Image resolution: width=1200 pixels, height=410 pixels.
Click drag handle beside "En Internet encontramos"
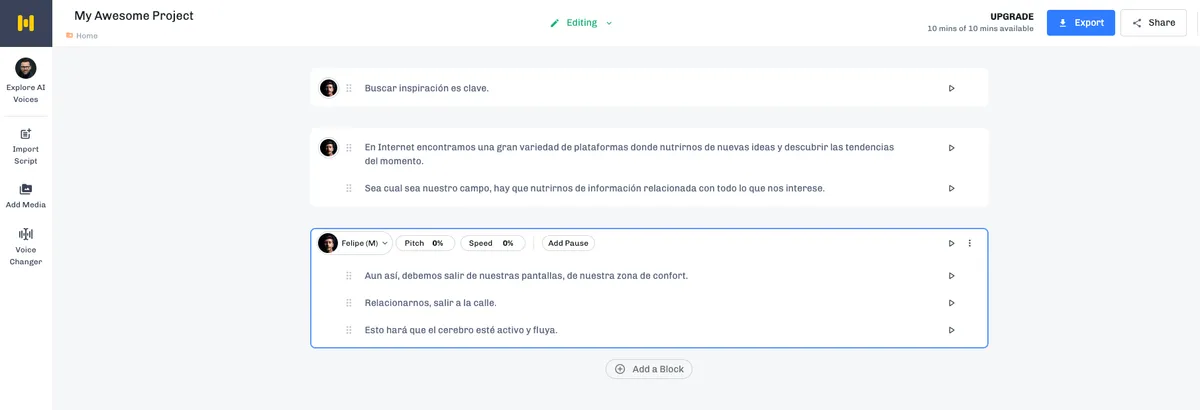pos(349,148)
